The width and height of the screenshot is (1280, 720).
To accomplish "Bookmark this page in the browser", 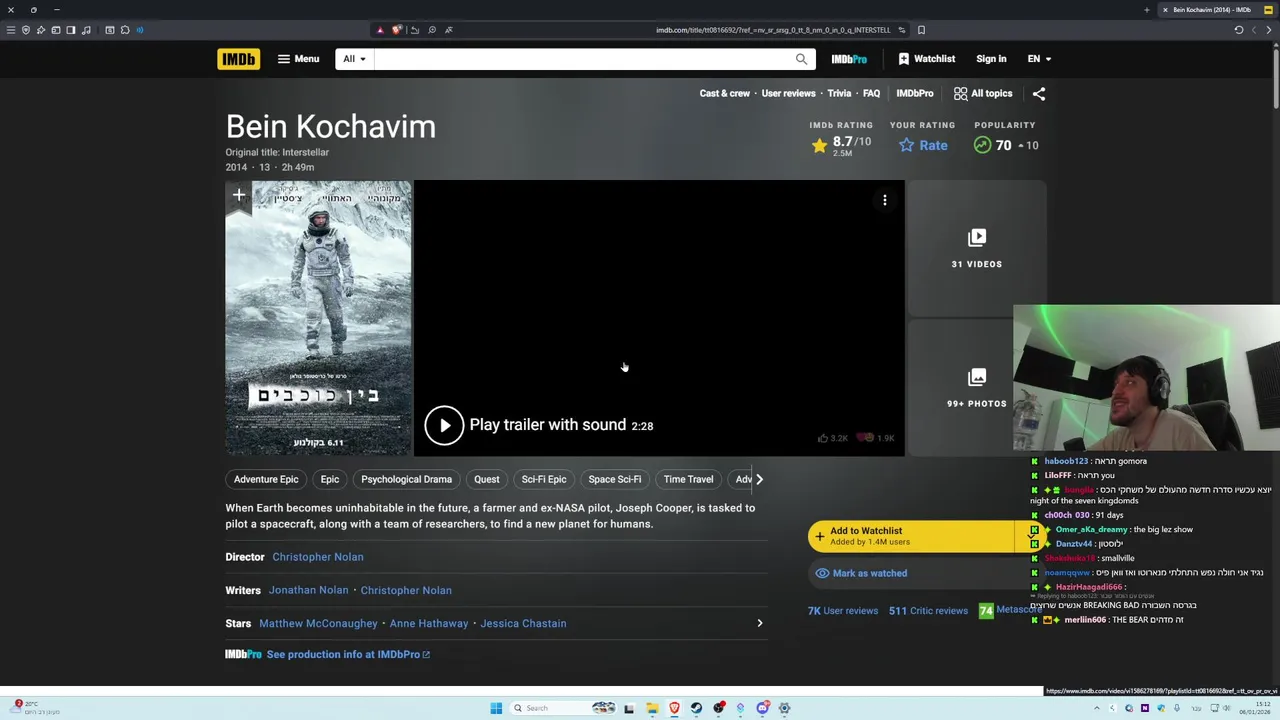I will (921, 30).
